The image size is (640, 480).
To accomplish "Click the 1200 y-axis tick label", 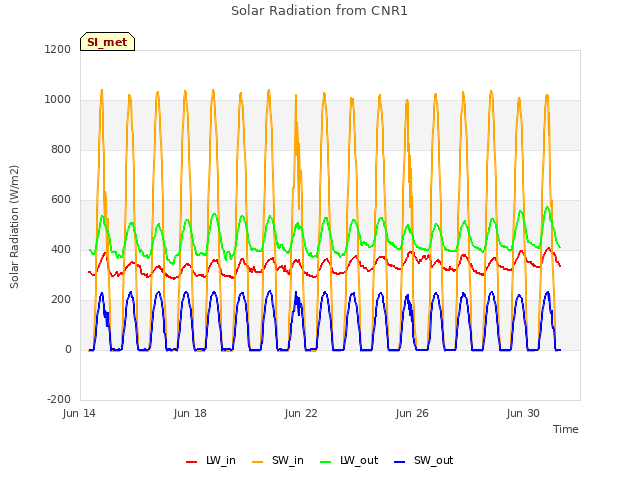I will [x=58, y=49].
